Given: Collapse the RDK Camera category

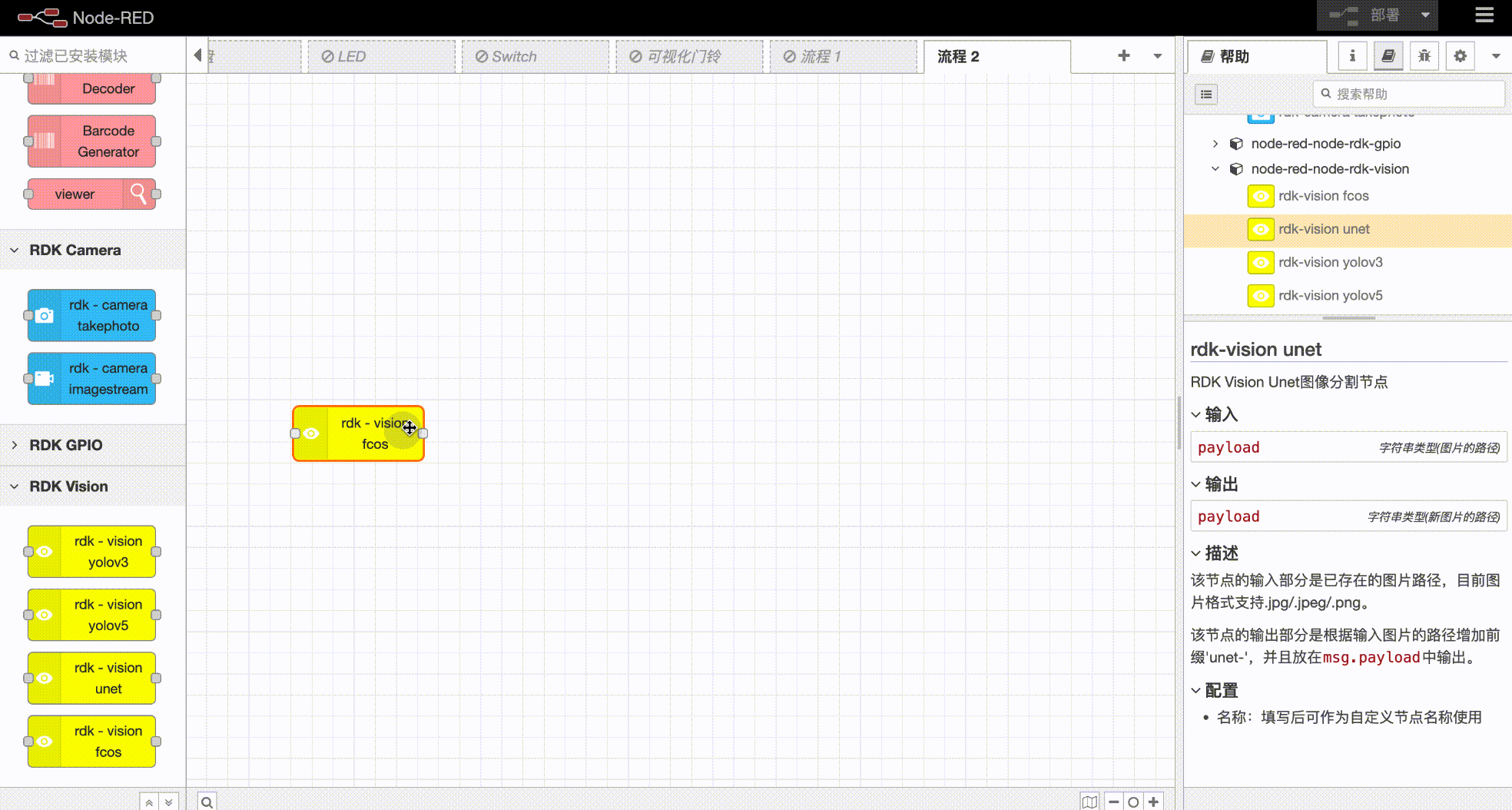Looking at the screenshot, I should (92, 250).
